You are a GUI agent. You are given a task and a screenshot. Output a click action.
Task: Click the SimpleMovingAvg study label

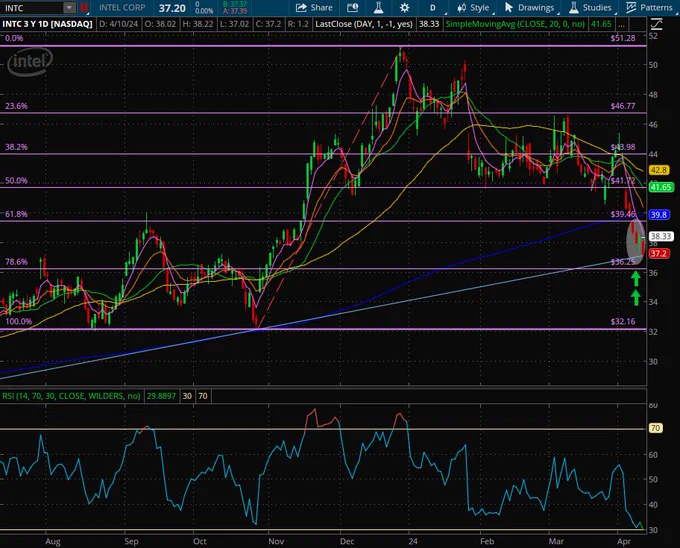515,24
